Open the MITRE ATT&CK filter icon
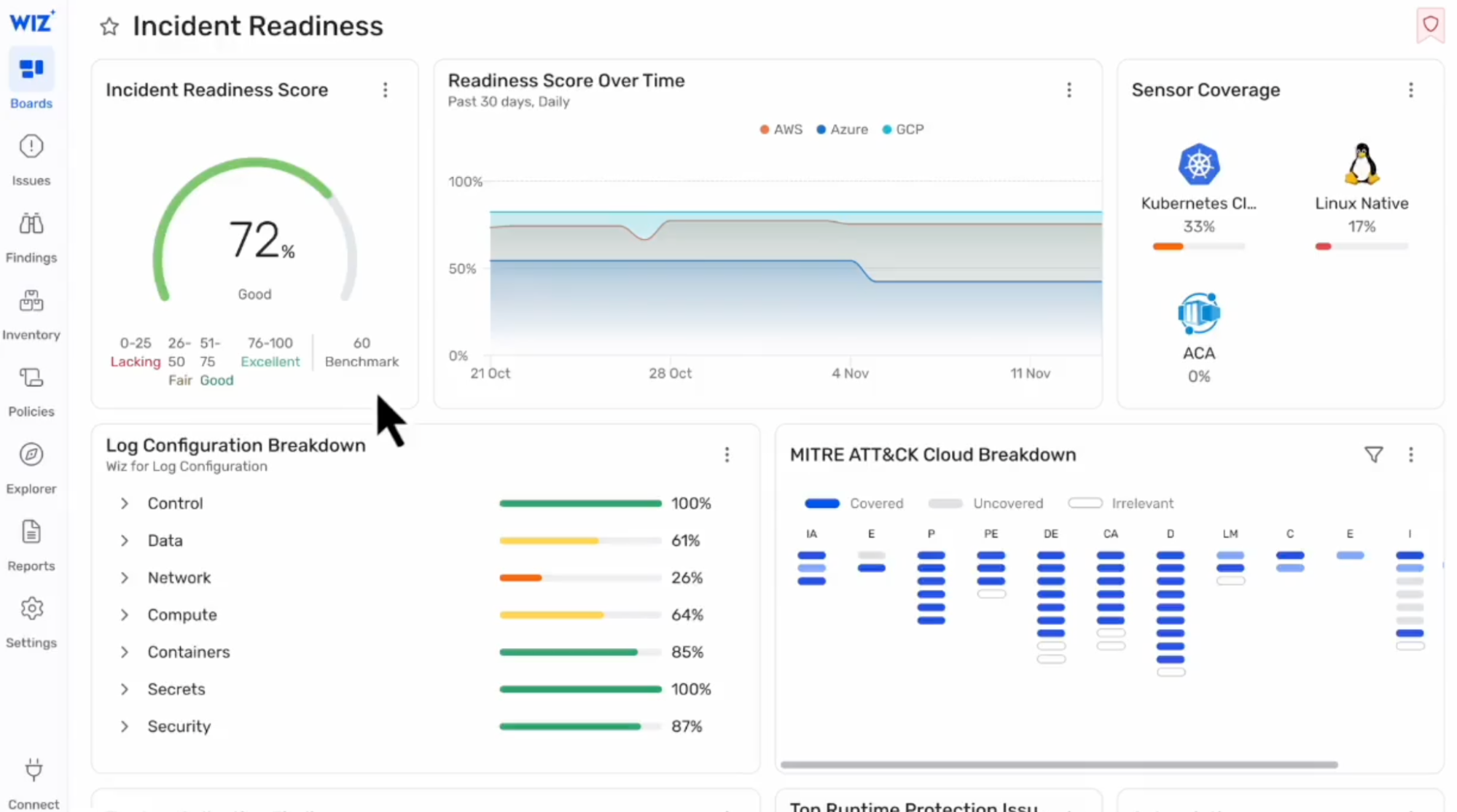The width and height of the screenshot is (1457, 812). coord(1373,455)
